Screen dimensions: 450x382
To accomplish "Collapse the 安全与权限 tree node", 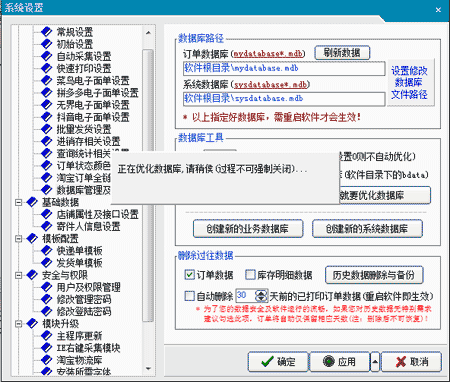I will (19, 275).
